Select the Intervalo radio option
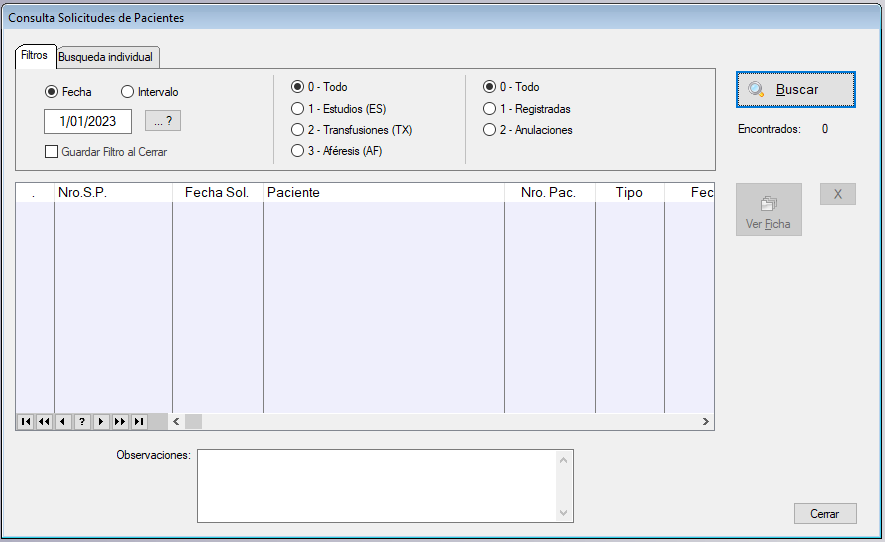This screenshot has width=885, height=542. (x=127, y=92)
